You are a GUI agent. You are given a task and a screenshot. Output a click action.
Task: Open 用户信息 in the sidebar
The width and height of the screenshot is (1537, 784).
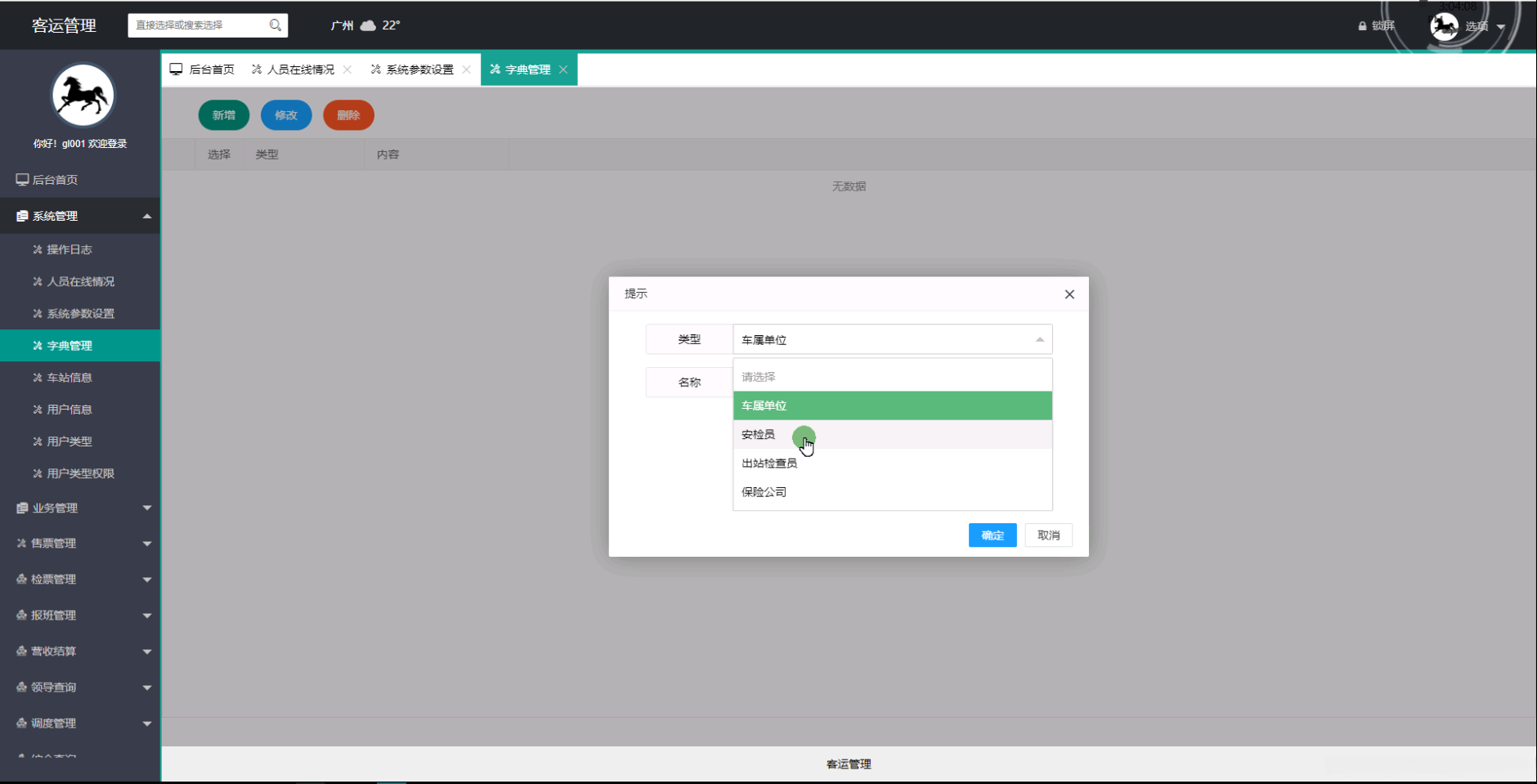(x=80, y=409)
